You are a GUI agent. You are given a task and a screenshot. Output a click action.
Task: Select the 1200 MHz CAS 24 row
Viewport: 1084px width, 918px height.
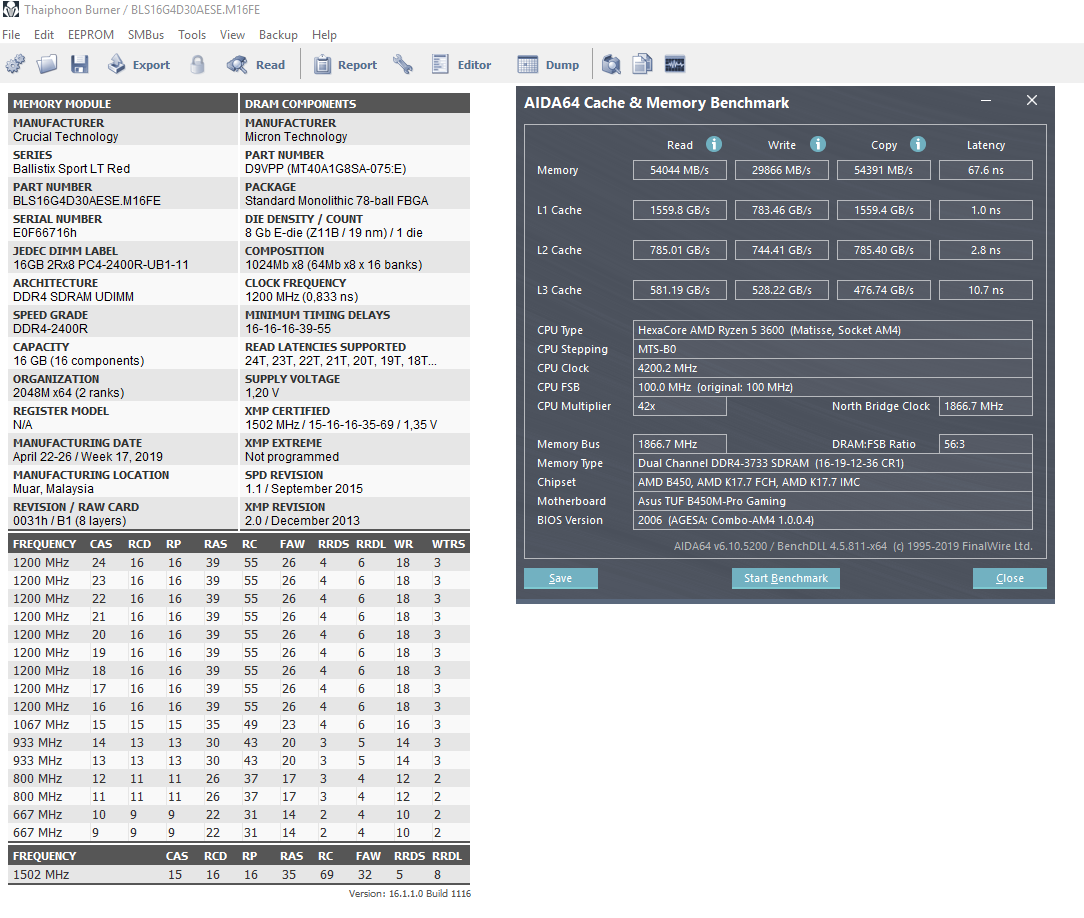(x=239, y=563)
